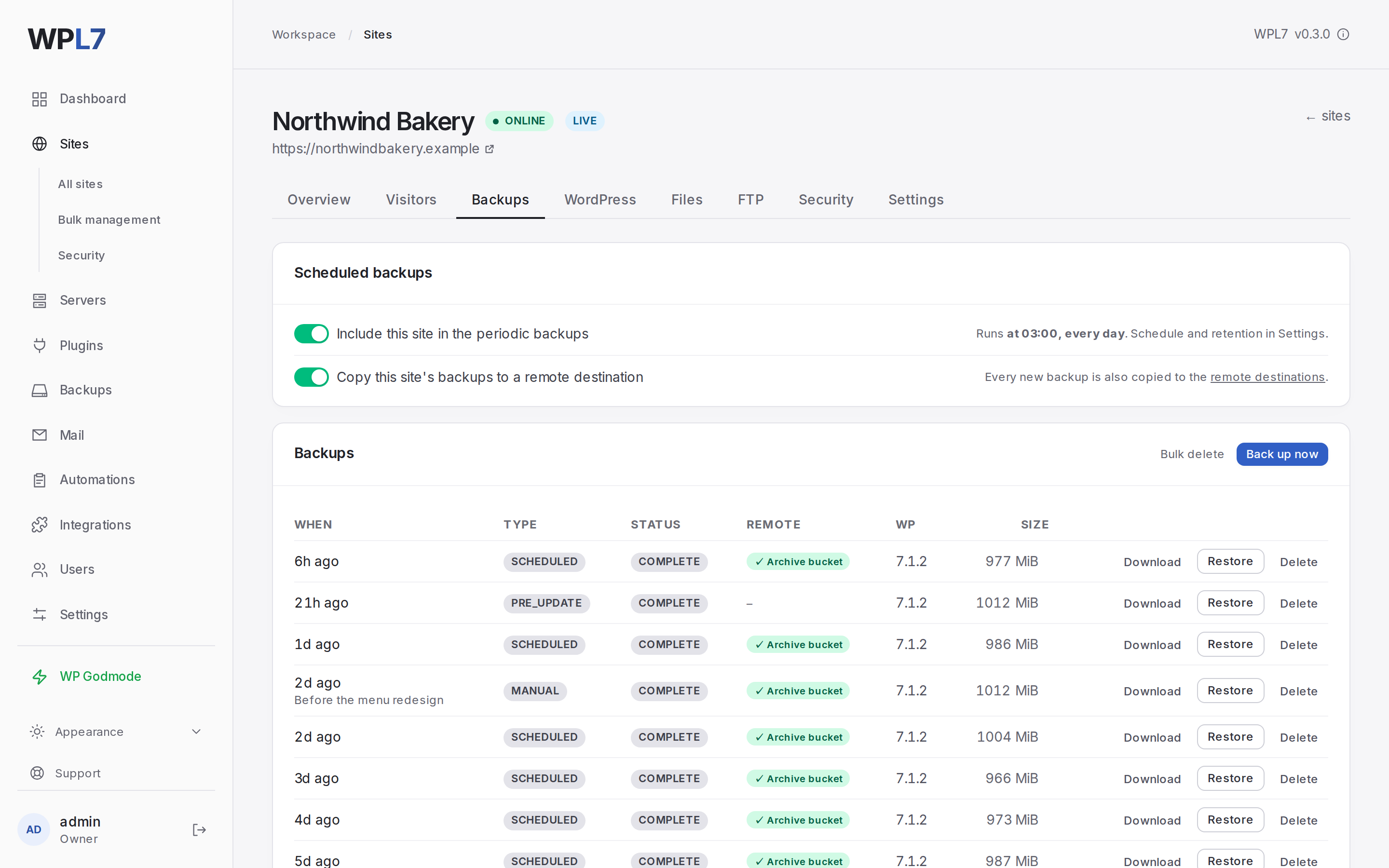Open Integrations puzzle icon
This screenshot has width=1389, height=868.
39,525
